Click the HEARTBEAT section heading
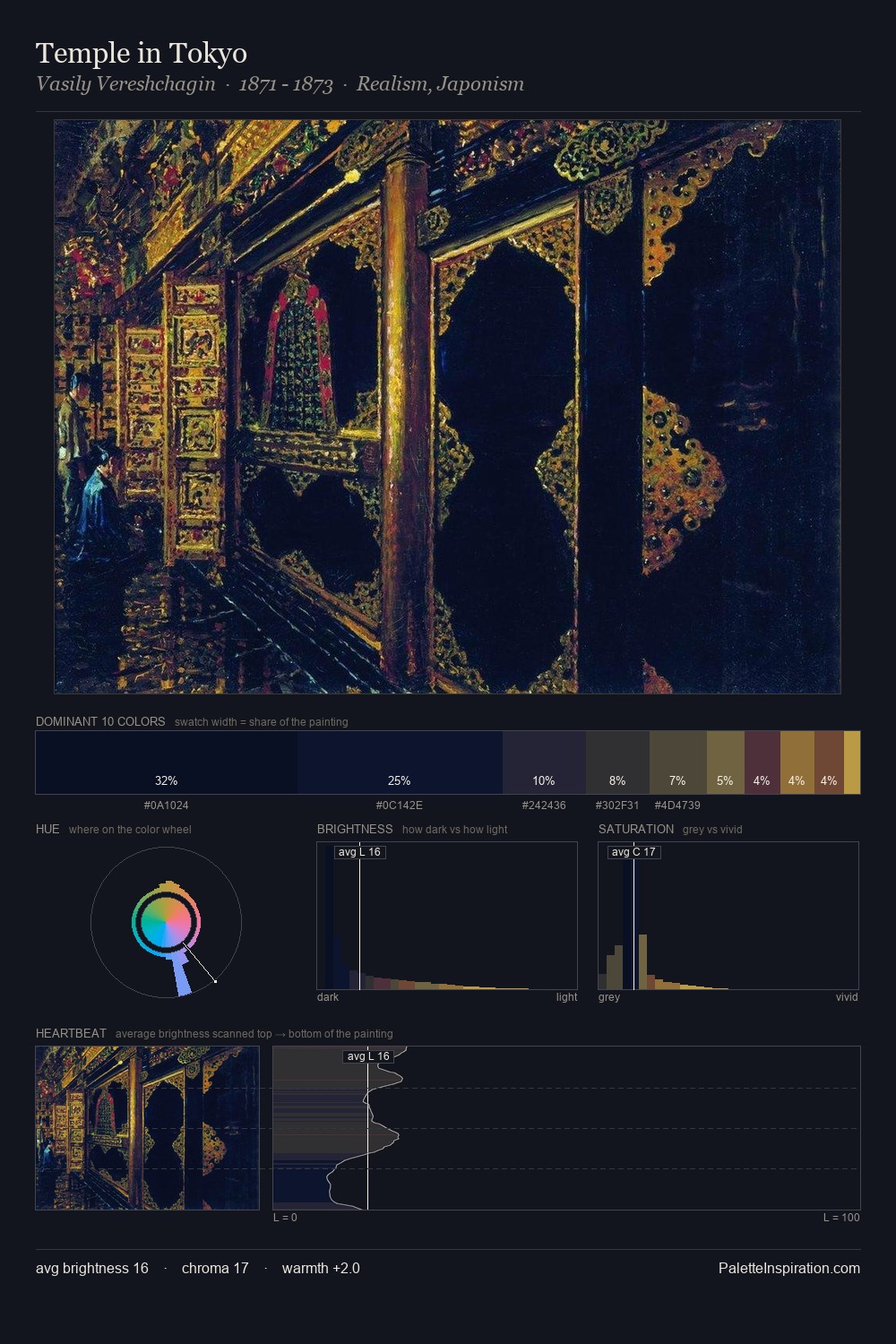The width and height of the screenshot is (896, 1344). pos(71,1033)
